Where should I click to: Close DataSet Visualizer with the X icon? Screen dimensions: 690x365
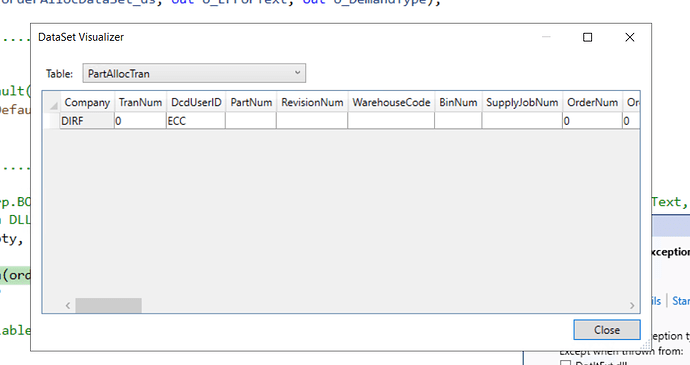[x=630, y=37]
